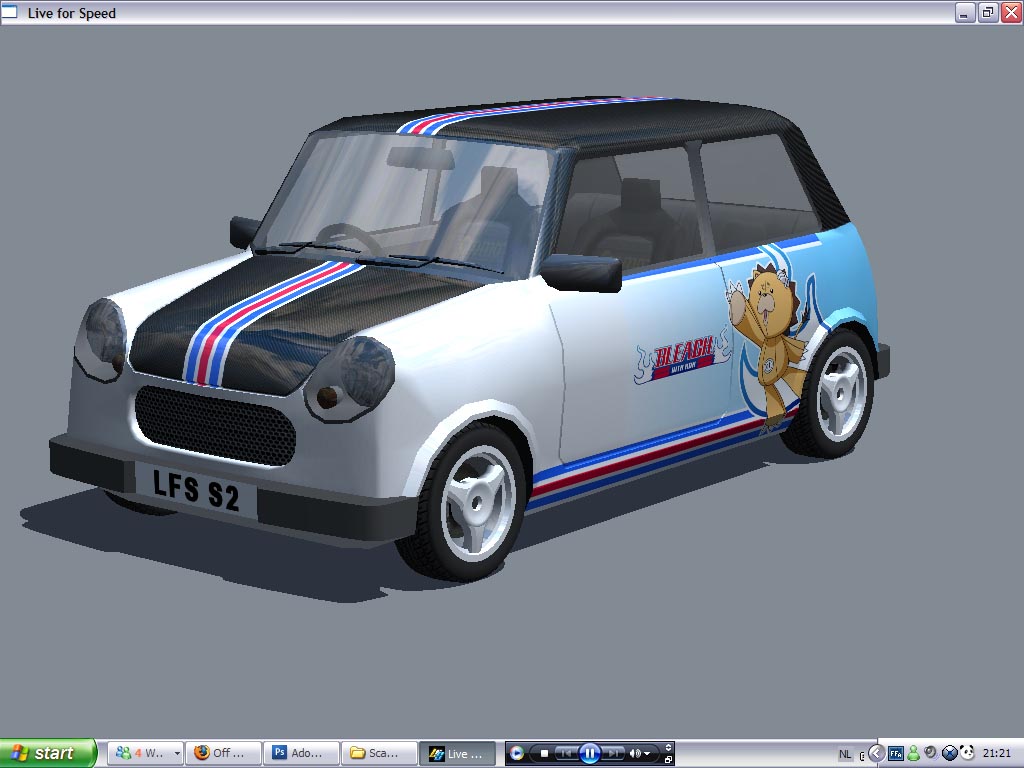Screen dimensions: 1024x768
Task: Open the green Messenger buddy tray icon
Action: pyautogui.click(x=914, y=754)
